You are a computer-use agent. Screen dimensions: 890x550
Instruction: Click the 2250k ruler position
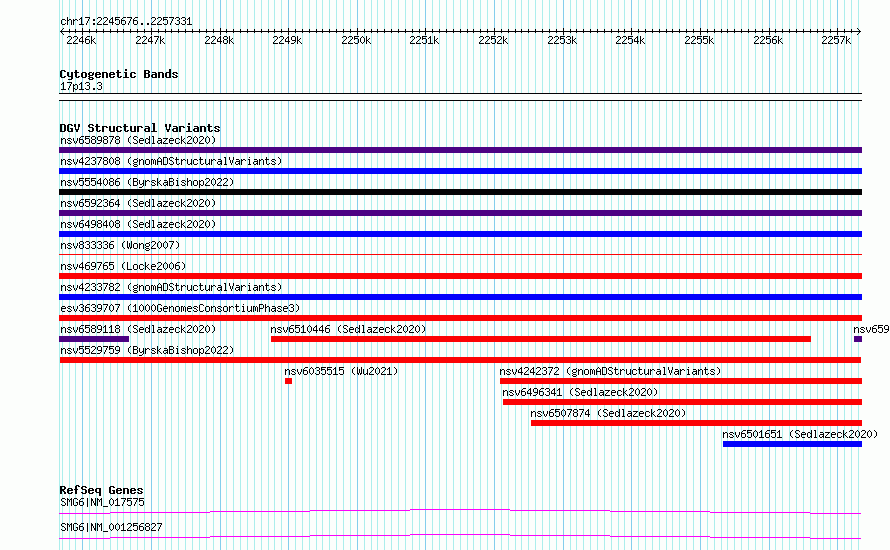356,40
